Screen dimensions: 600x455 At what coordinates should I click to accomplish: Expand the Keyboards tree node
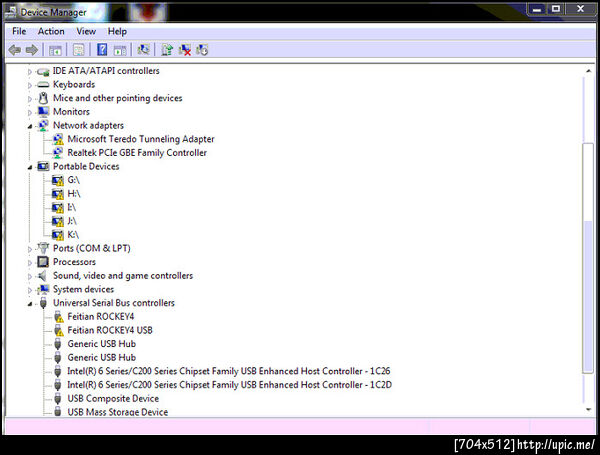(x=29, y=85)
